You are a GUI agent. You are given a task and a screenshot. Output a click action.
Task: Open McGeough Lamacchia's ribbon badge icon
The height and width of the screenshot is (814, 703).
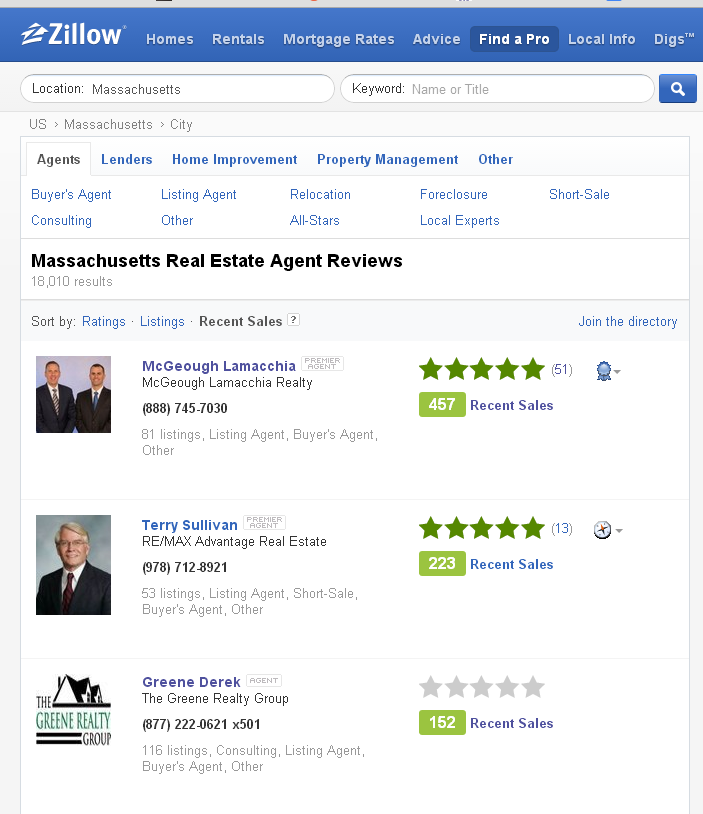(603, 371)
